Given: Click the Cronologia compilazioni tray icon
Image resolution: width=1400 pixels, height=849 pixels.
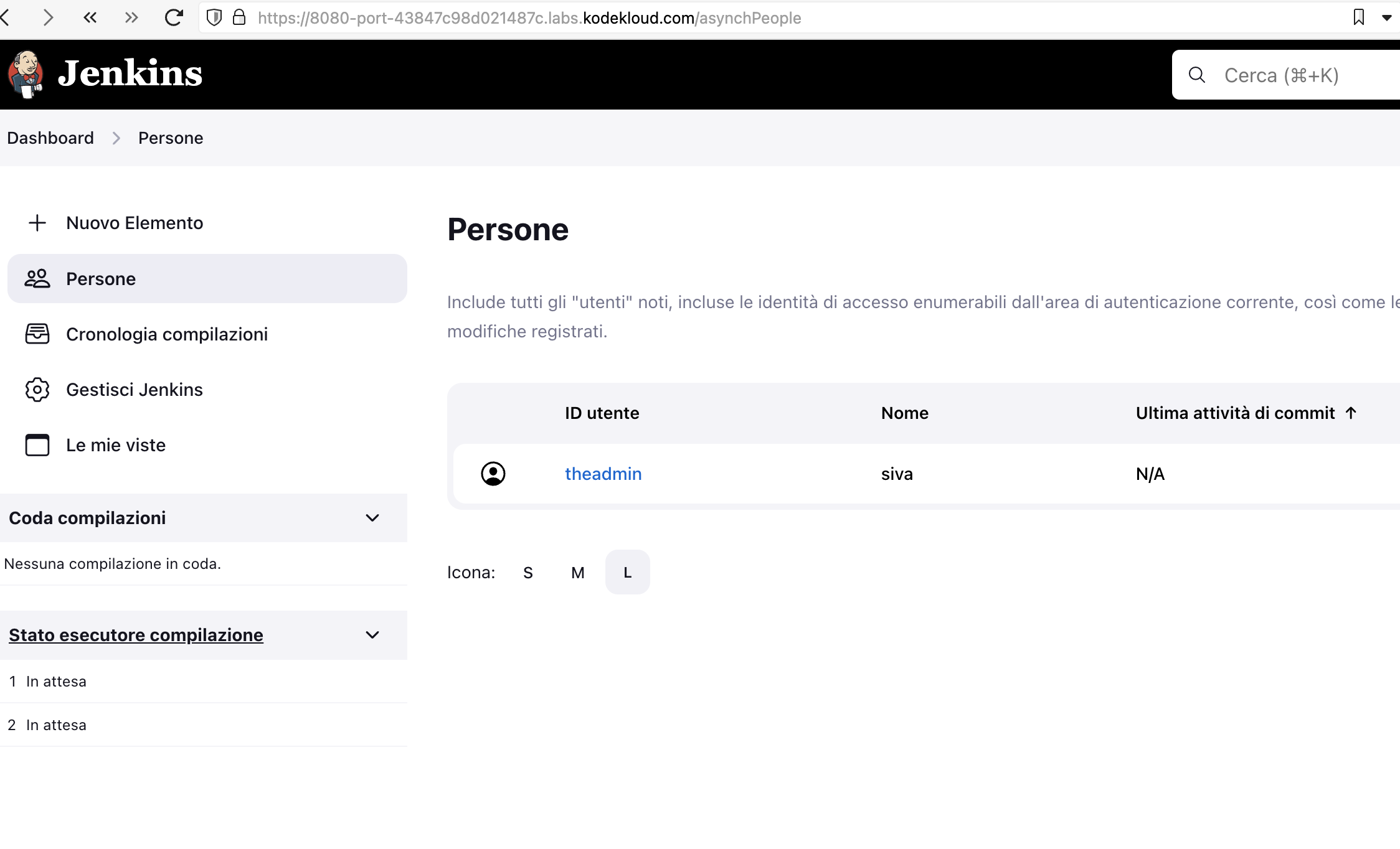Looking at the screenshot, I should (37, 334).
